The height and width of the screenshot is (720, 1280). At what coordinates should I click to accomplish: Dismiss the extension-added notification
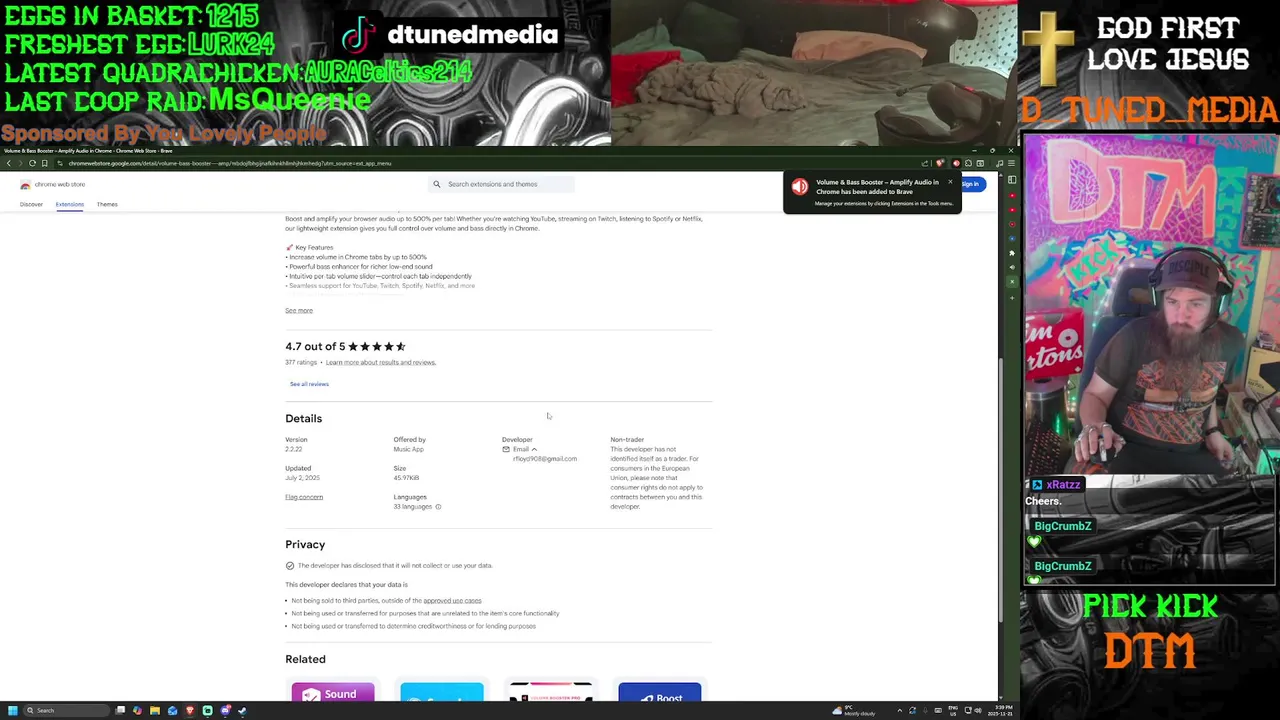coord(950,182)
